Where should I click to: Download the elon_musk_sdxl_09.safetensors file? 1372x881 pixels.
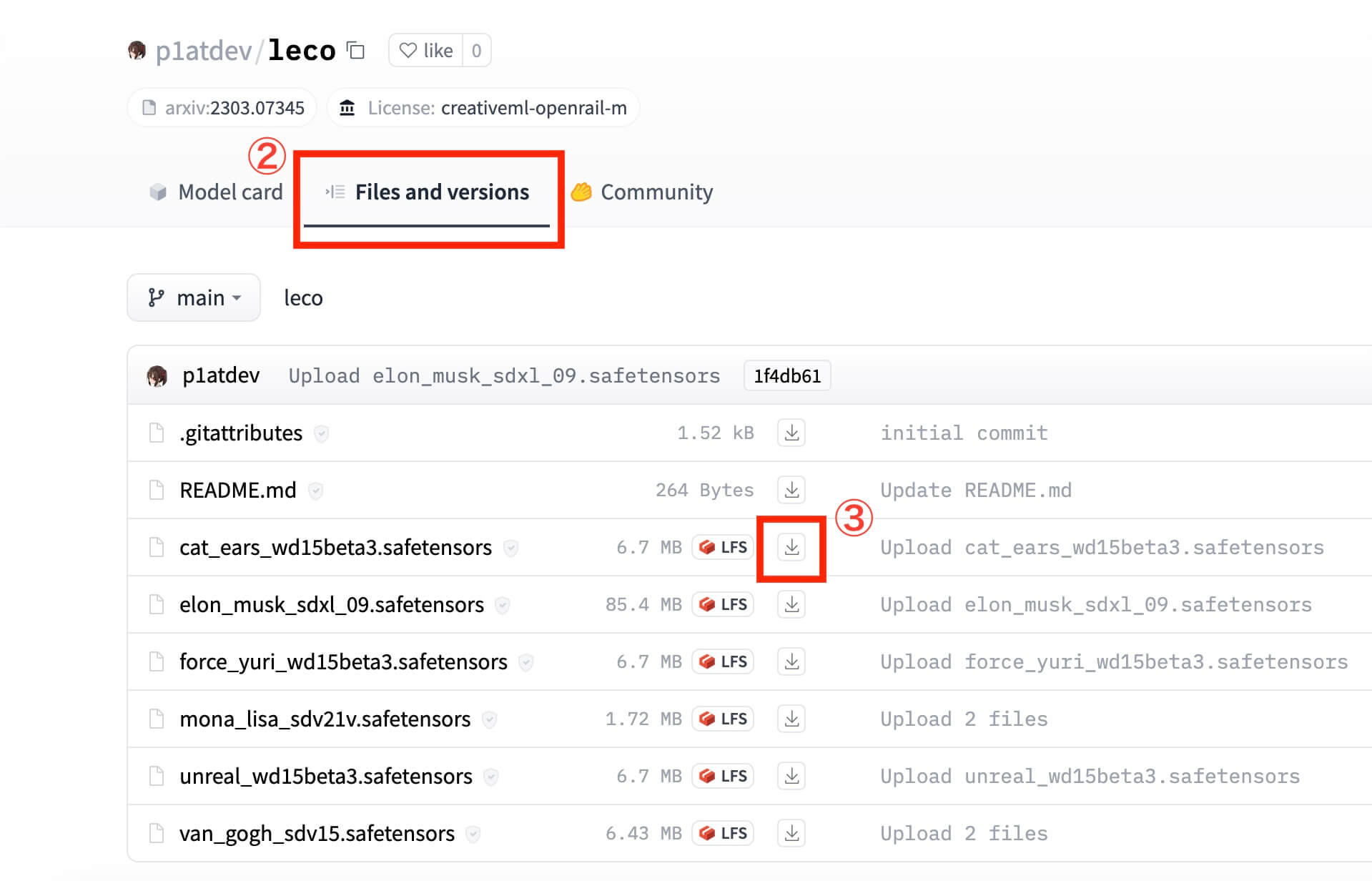click(x=791, y=605)
